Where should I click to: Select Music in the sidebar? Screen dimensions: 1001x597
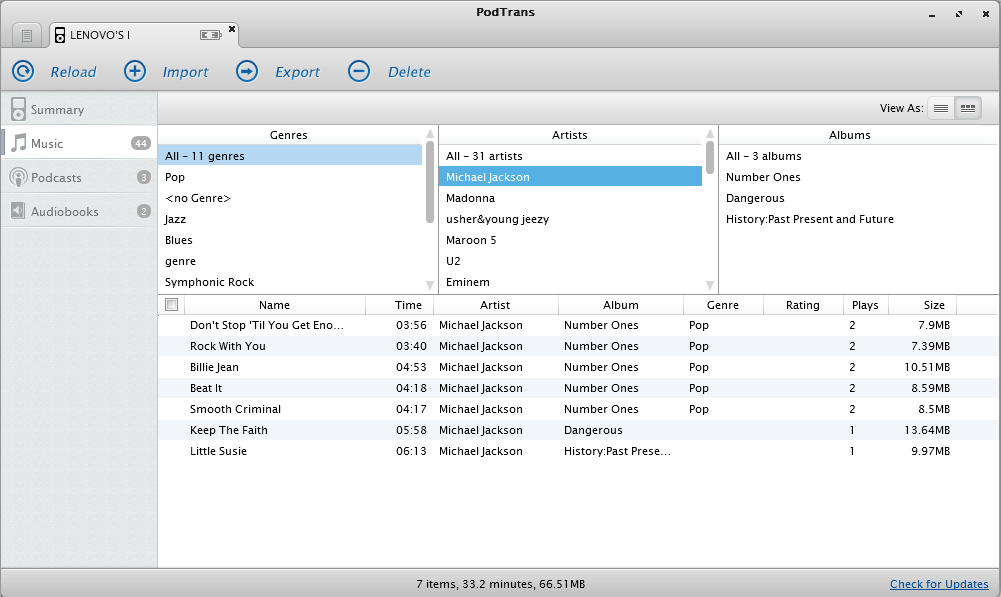point(47,144)
